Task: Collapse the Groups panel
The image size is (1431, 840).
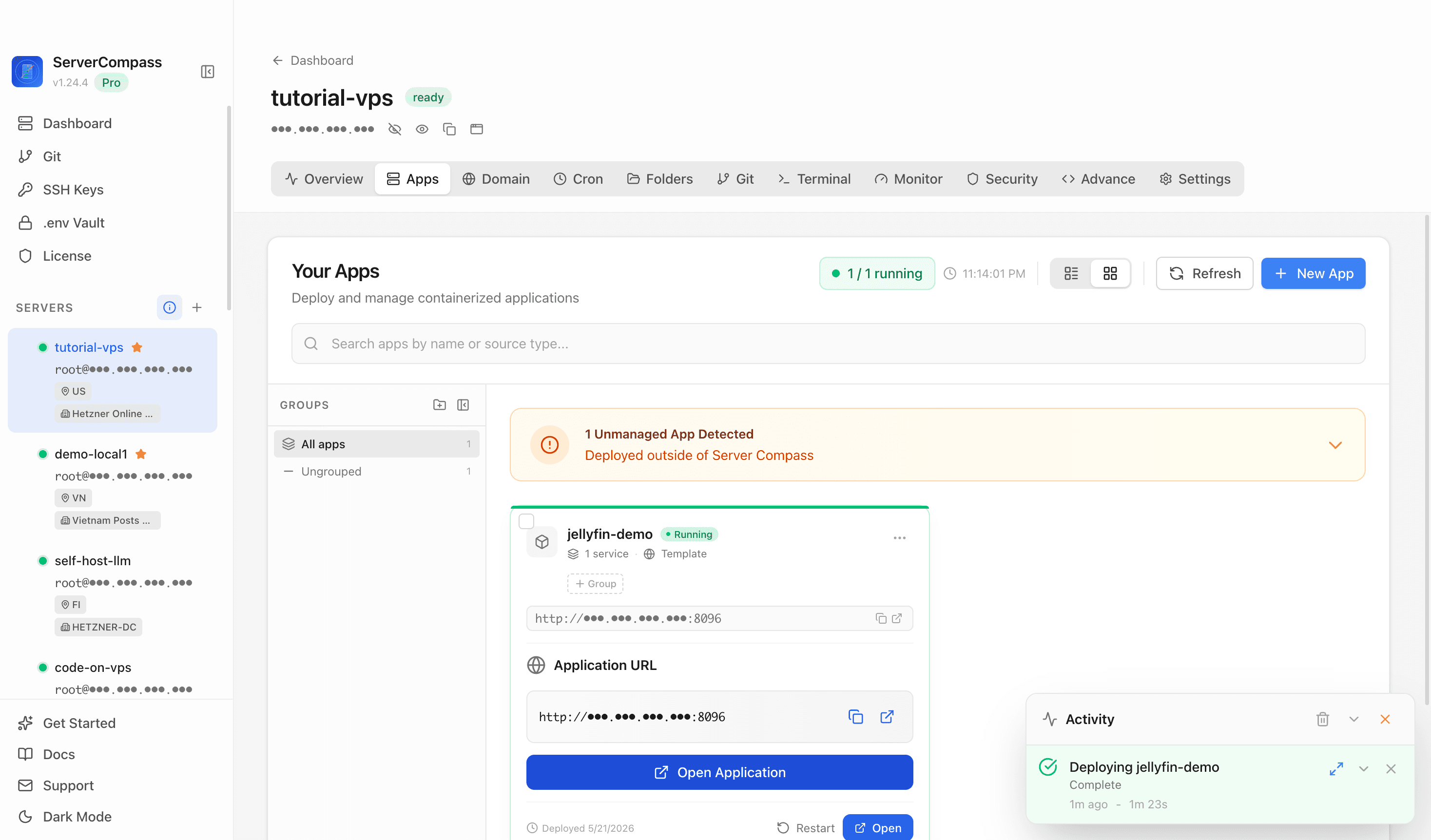Action: 464,405
